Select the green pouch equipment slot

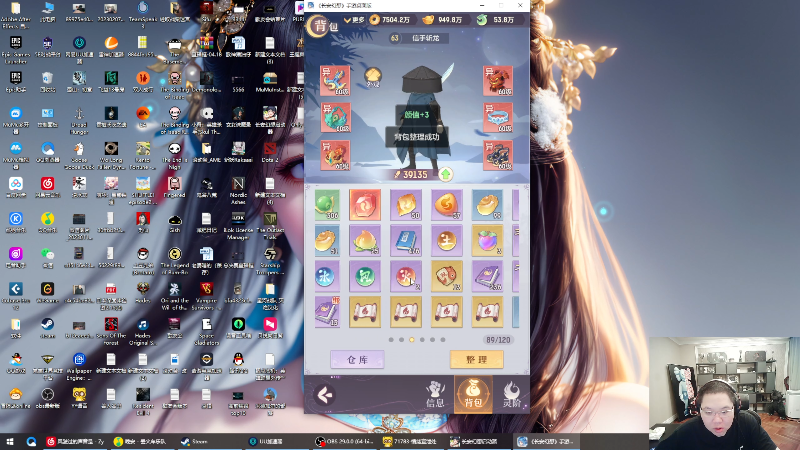(x=335, y=117)
